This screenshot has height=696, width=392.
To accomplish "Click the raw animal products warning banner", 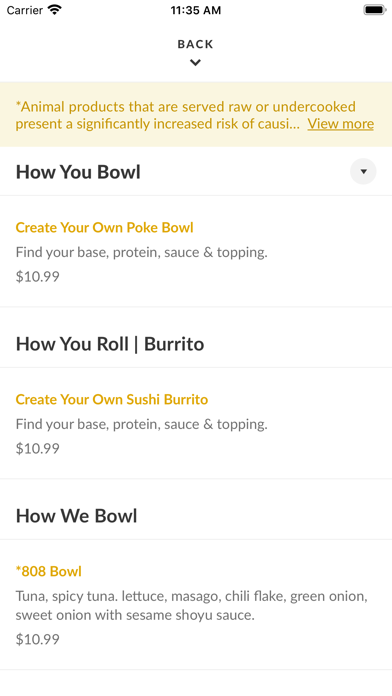I will tap(196, 115).
